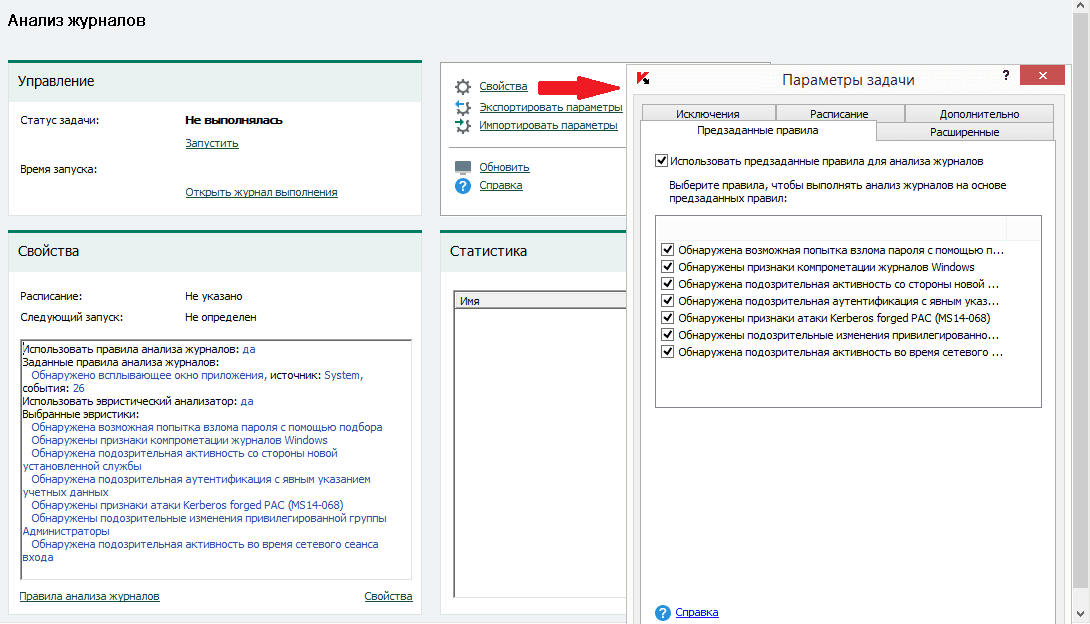Open the Открыть журнал выполнения link
The width and height of the screenshot is (1090, 624).
[x=261, y=192]
